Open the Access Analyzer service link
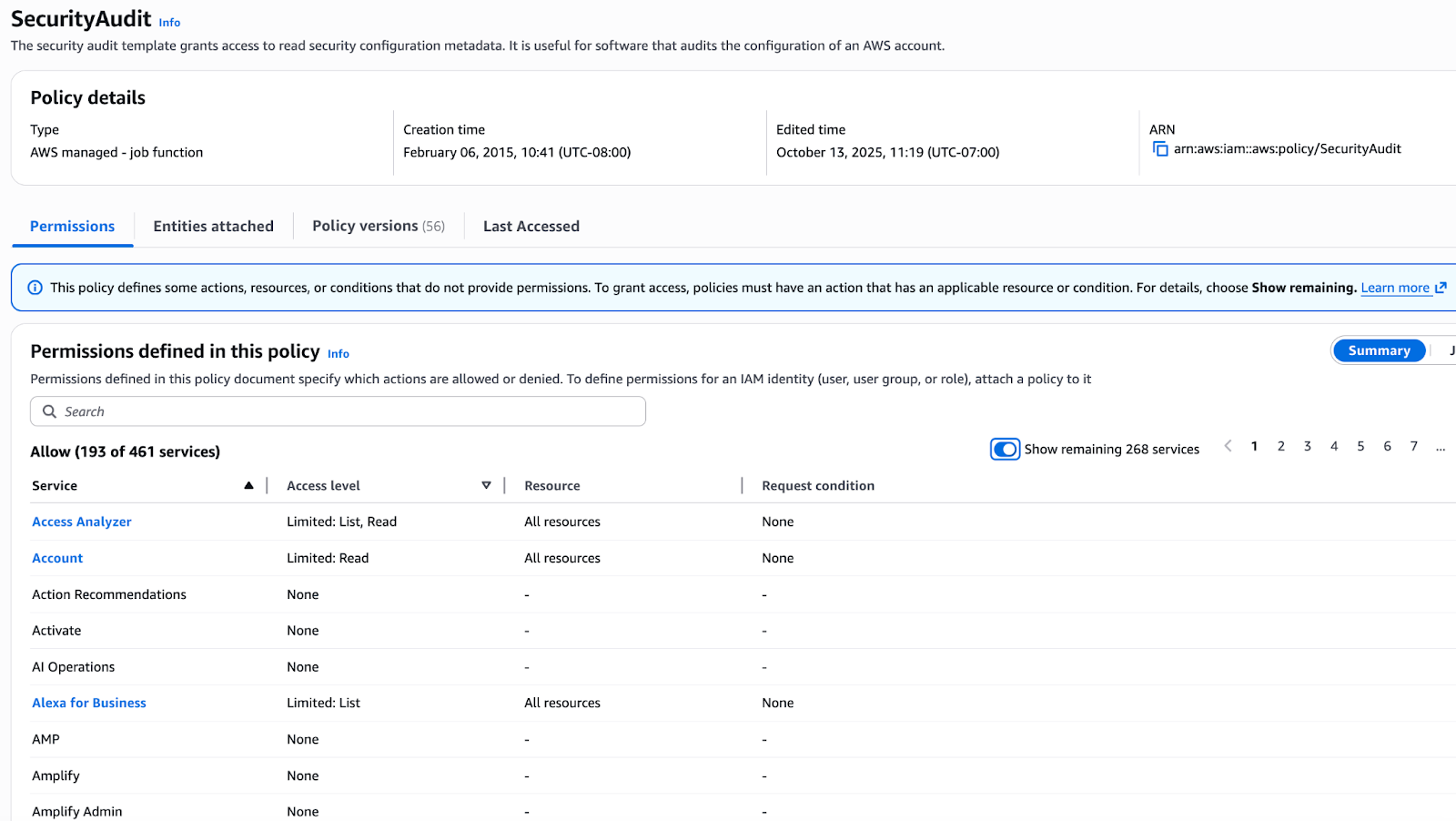The image size is (1456, 821). [82, 522]
